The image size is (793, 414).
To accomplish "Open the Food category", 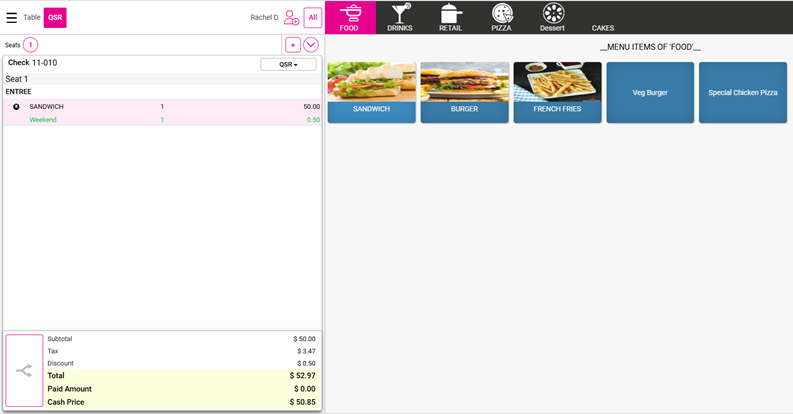I will [x=349, y=17].
